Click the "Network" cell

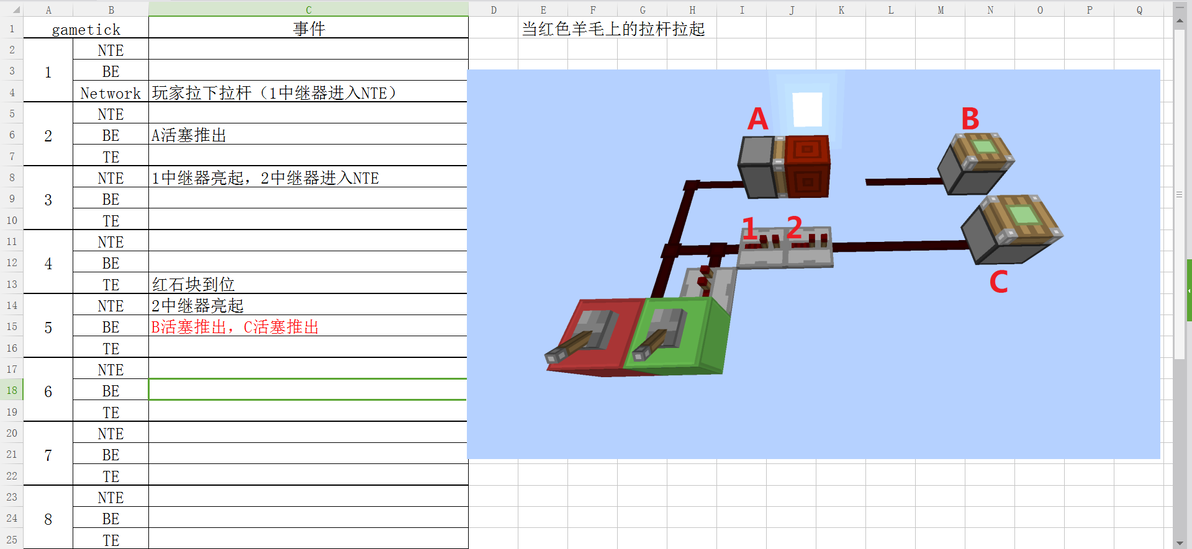[x=111, y=93]
